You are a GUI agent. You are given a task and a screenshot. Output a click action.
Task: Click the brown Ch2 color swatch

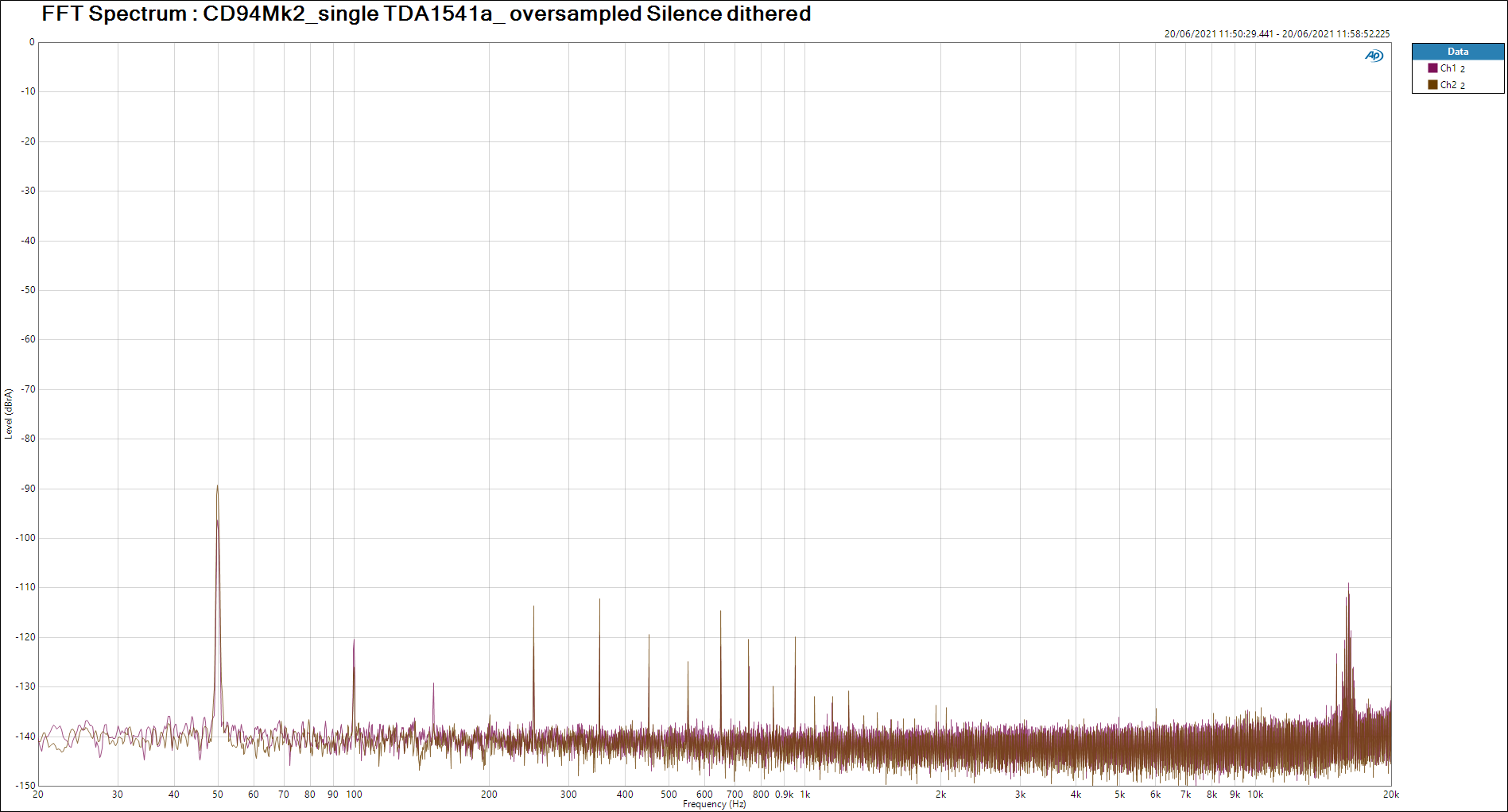pyautogui.click(x=1432, y=85)
